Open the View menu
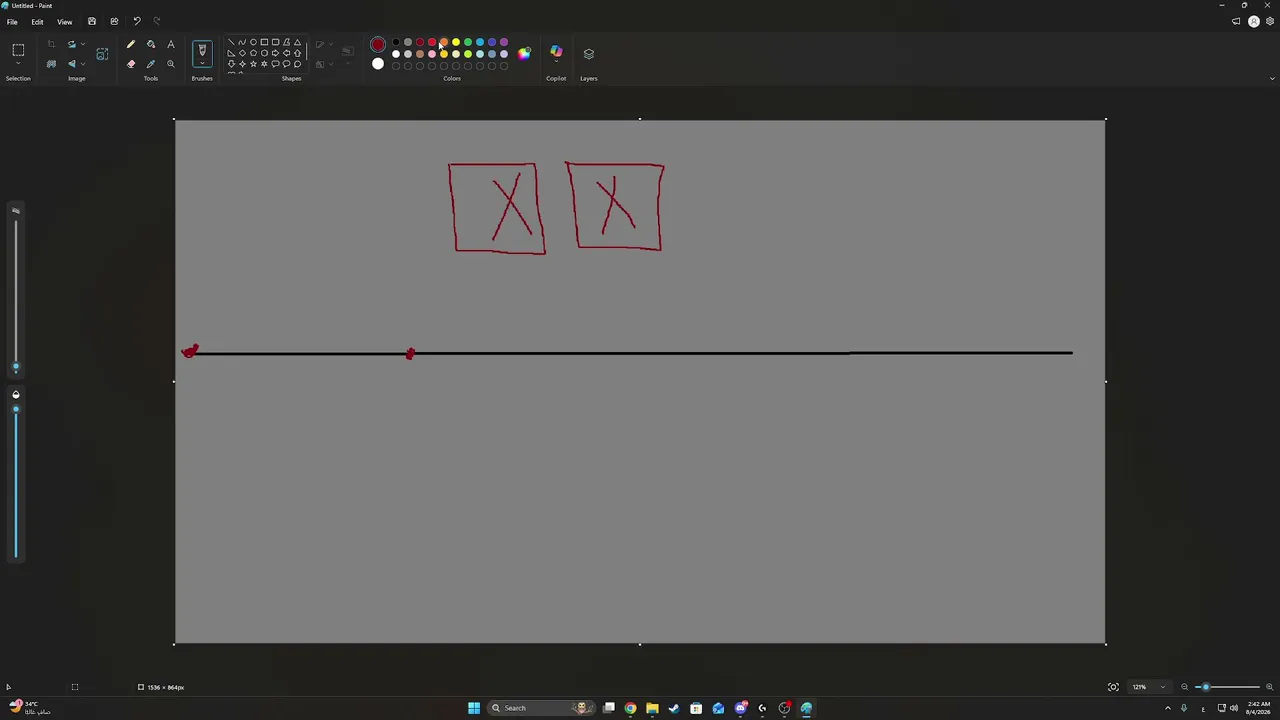Viewport: 1280px width, 720px height. pos(64,21)
